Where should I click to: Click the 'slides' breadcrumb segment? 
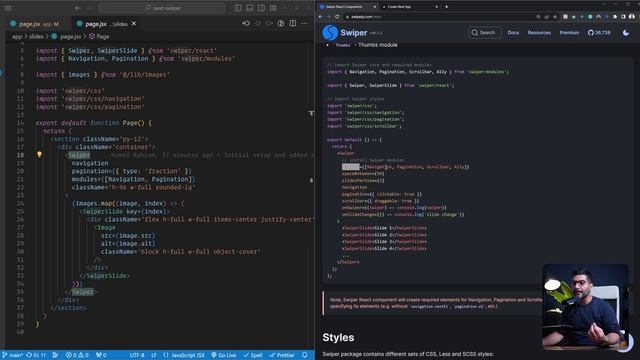point(36,36)
